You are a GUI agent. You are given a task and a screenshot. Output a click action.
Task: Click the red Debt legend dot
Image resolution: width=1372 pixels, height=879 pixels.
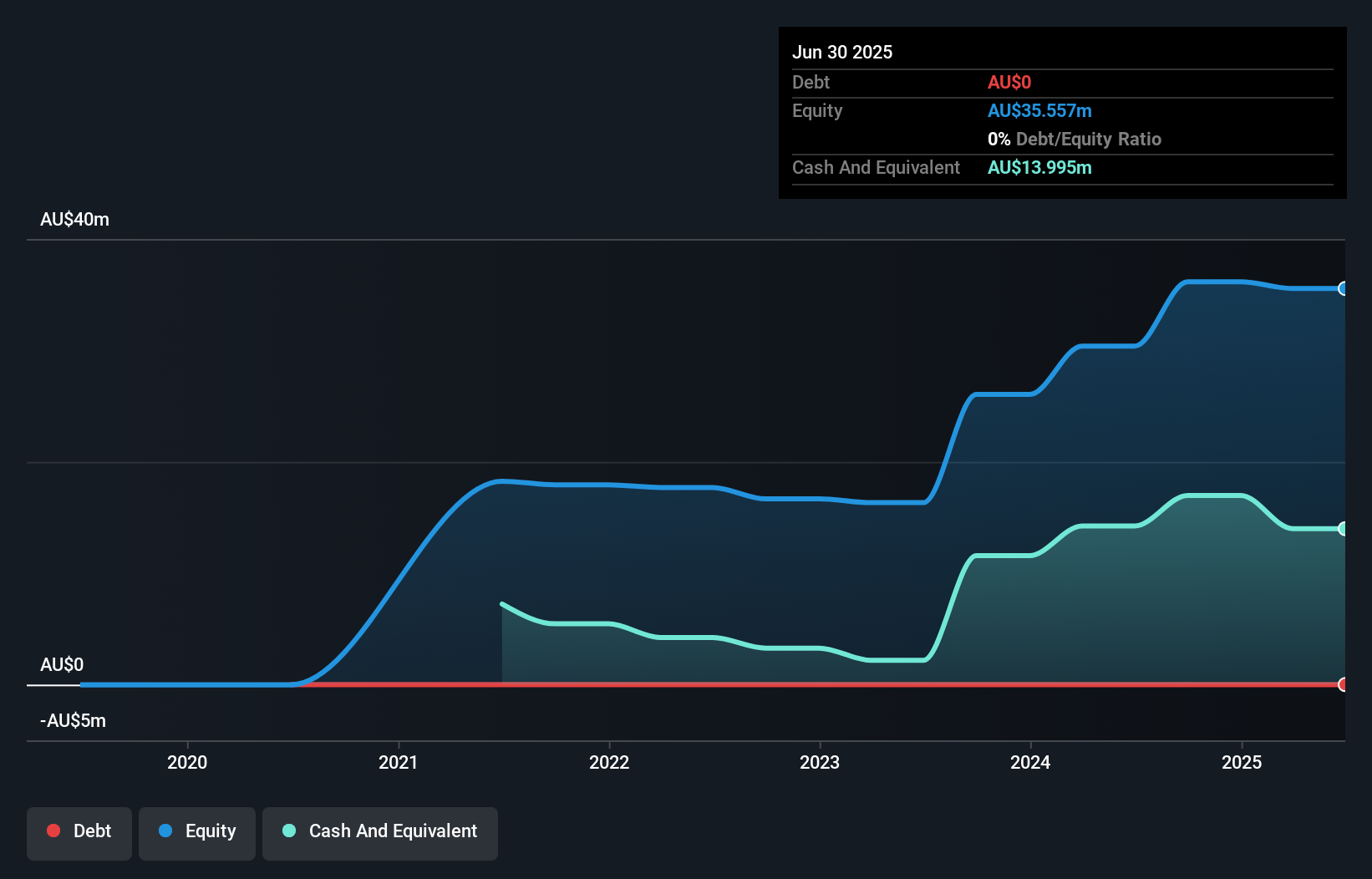point(53,831)
